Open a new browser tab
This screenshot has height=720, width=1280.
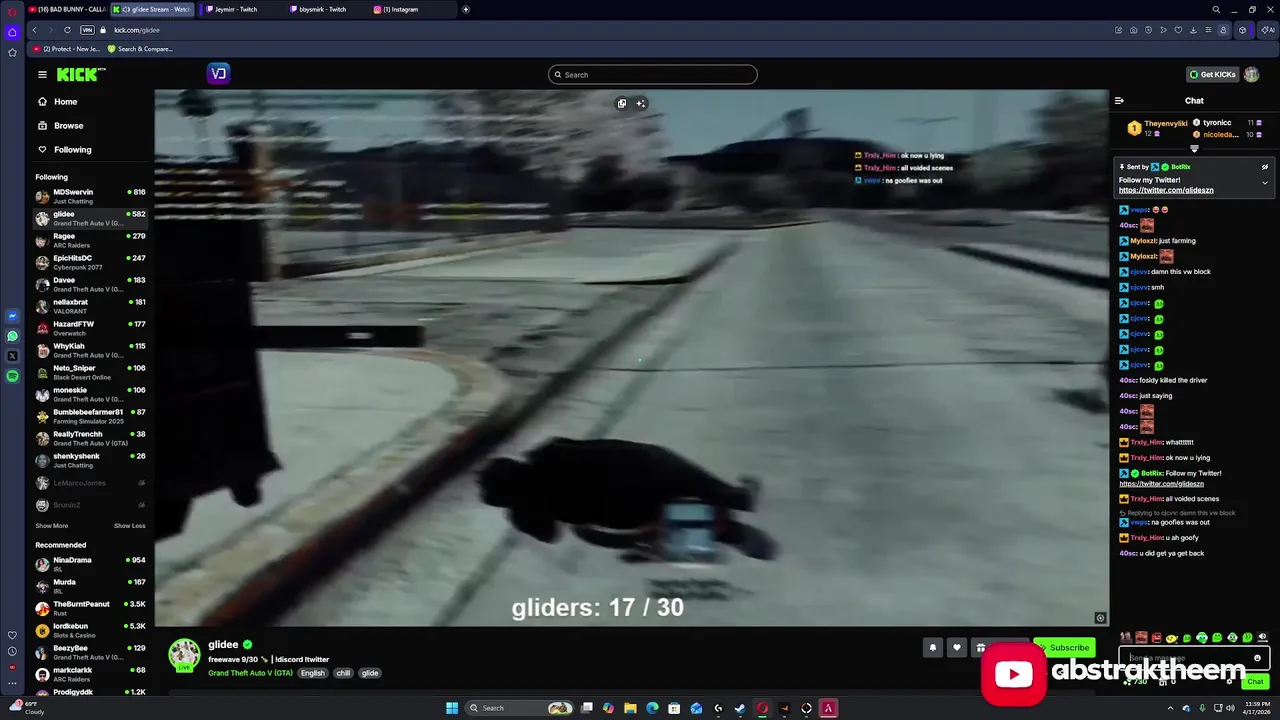pyautogui.click(x=465, y=9)
